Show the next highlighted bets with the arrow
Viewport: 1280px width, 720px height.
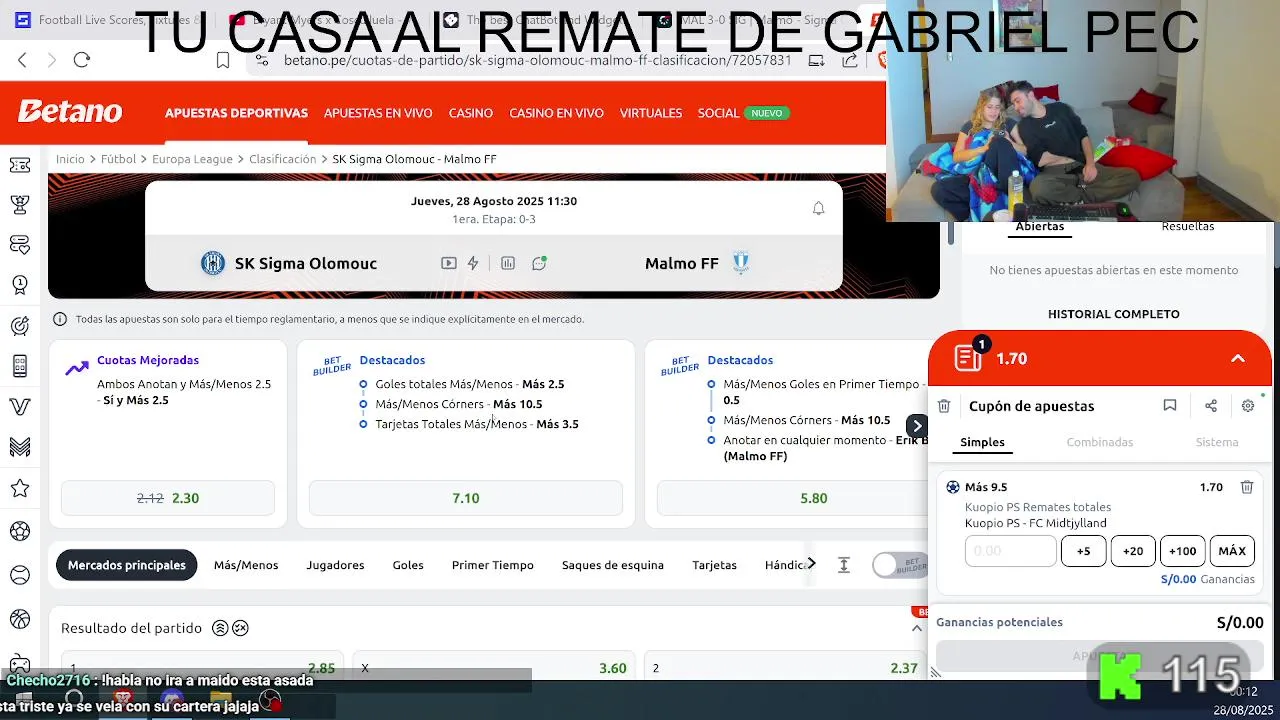coord(916,425)
